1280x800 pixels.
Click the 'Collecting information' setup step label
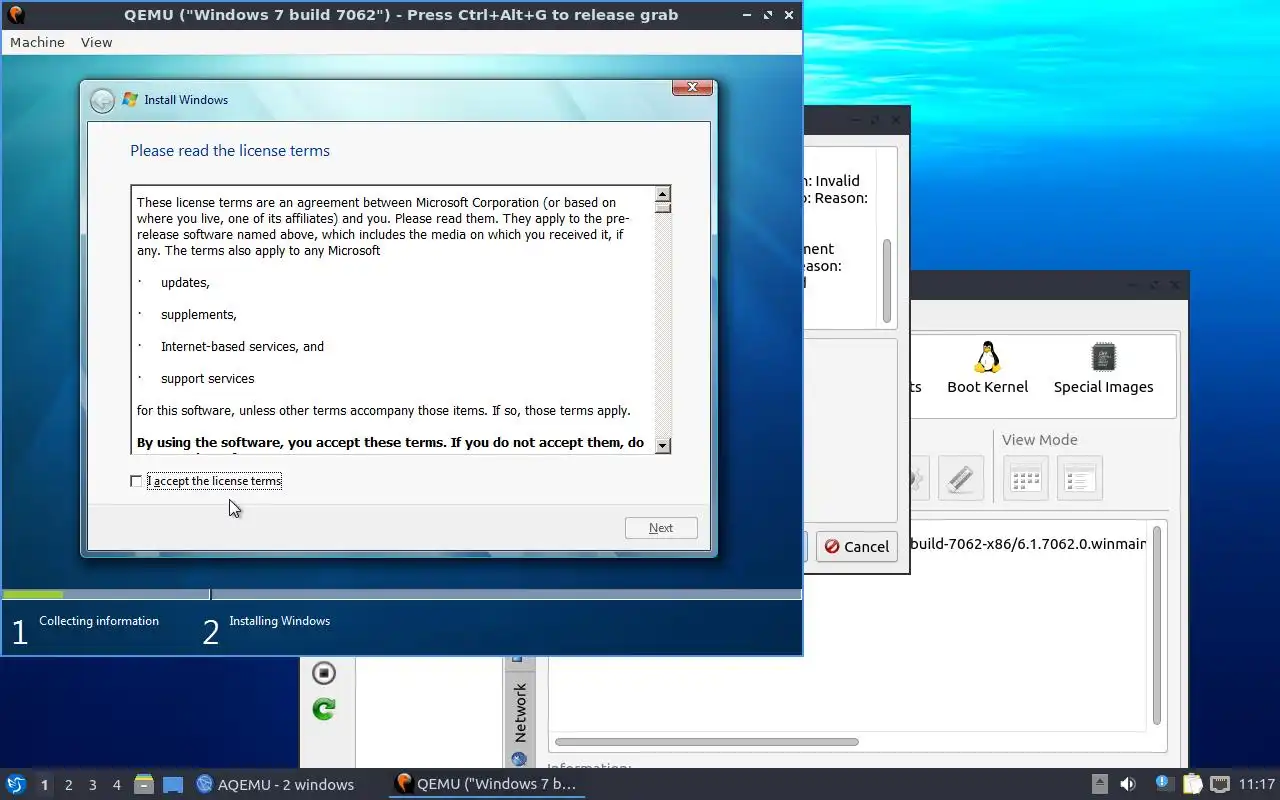[99, 621]
